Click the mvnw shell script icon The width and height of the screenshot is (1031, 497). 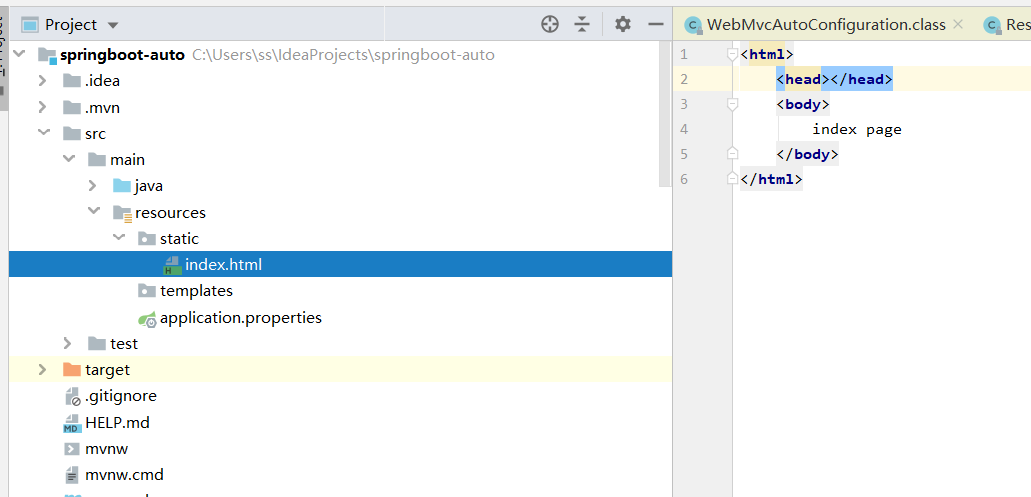point(72,449)
